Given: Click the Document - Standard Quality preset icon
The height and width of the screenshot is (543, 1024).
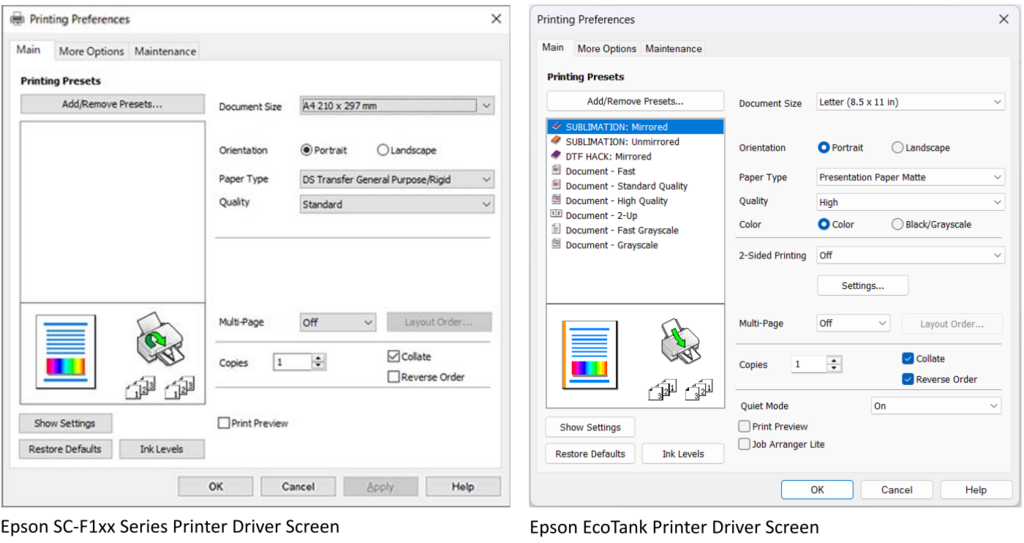Looking at the screenshot, I should point(556,186).
